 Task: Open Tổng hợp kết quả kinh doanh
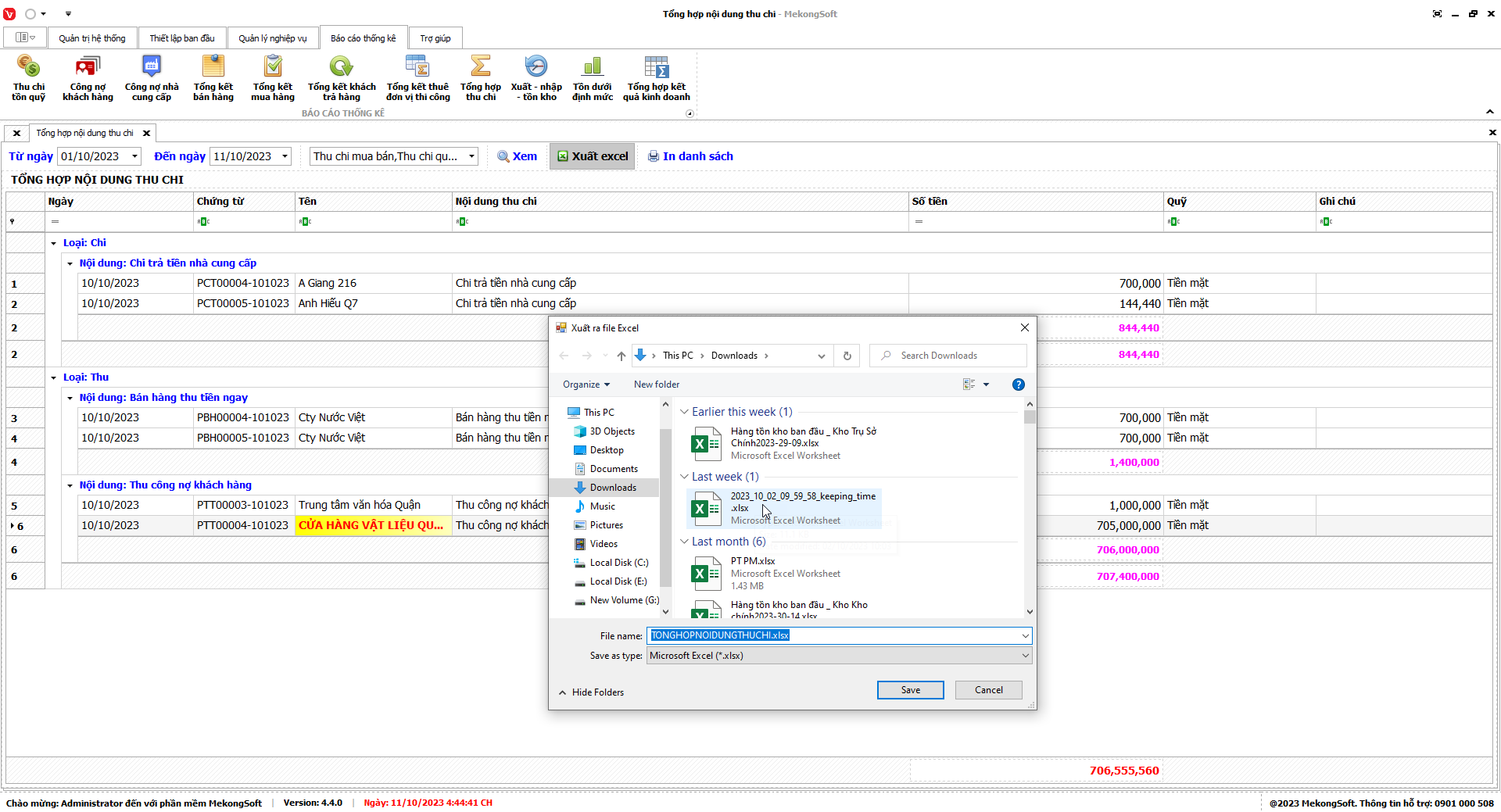pos(656,78)
